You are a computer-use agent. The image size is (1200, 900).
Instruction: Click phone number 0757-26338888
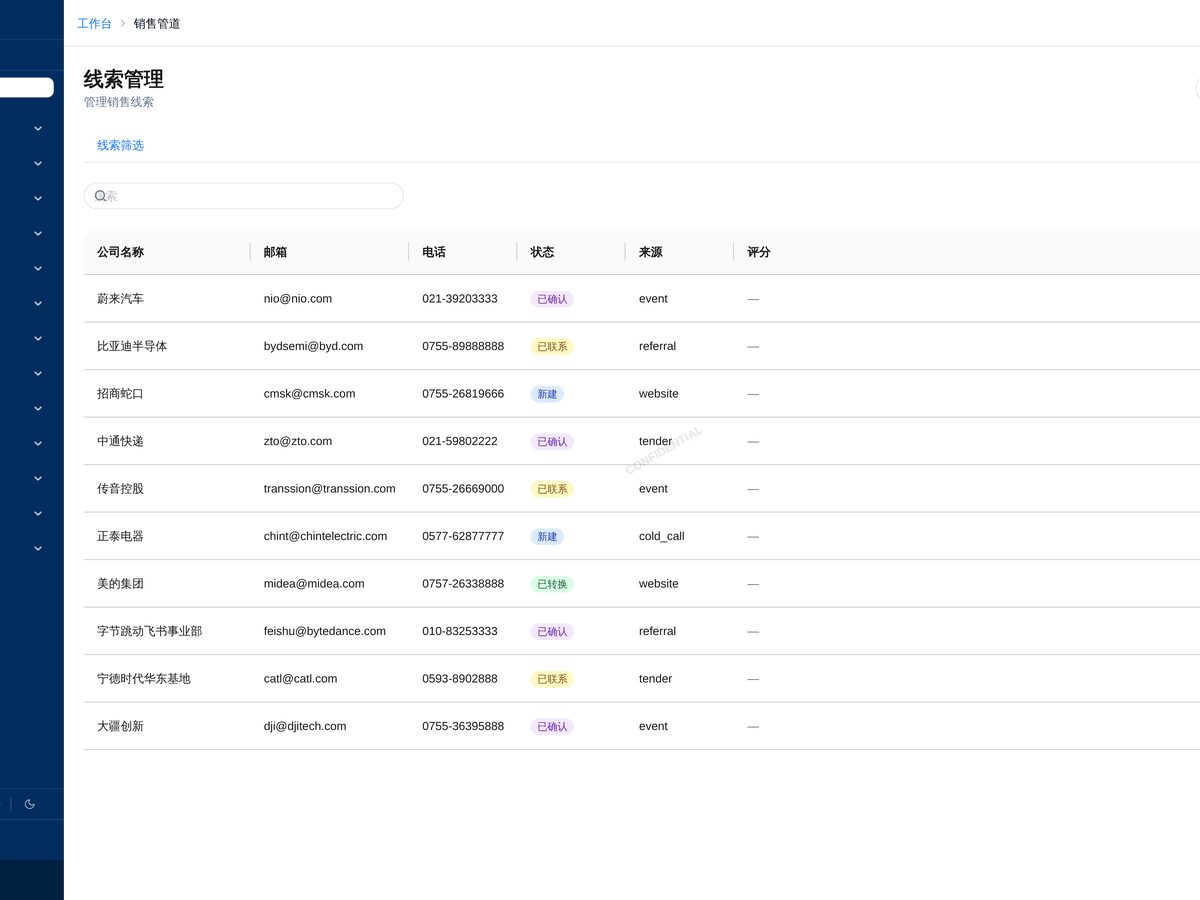pyautogui.click(x=463, y=584)
